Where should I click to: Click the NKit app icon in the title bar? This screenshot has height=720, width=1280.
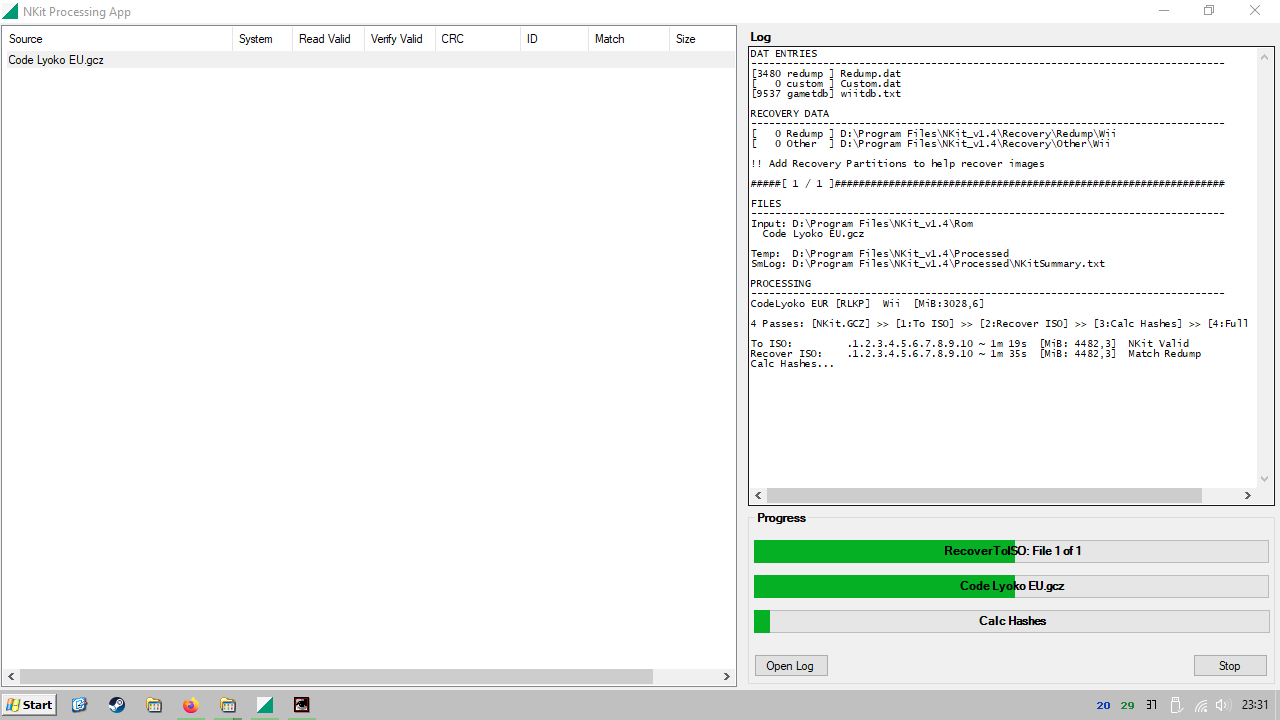10,12
